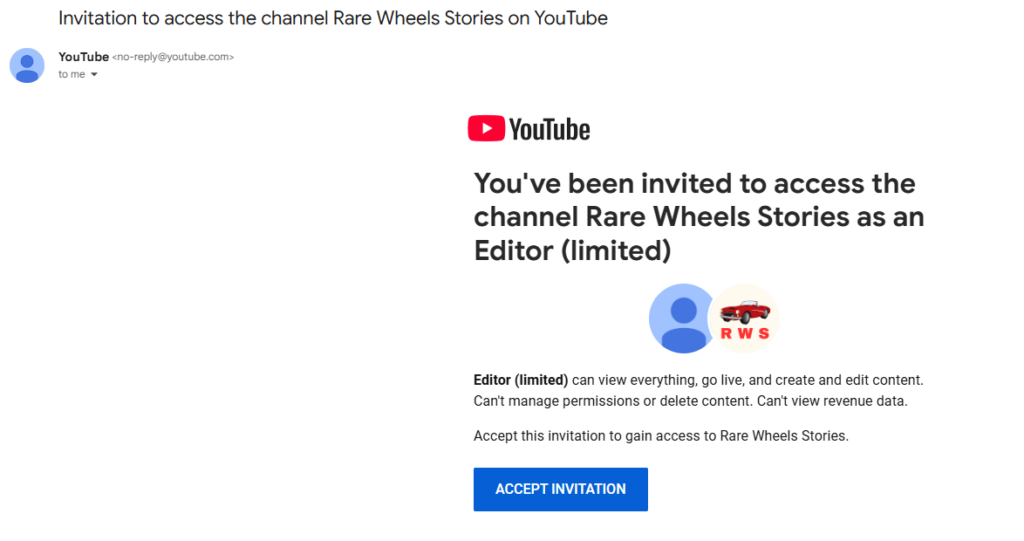Click the heading "You've been invited to access"
The height and width of the screenshot is (541, 1024).
coord(699,217)
